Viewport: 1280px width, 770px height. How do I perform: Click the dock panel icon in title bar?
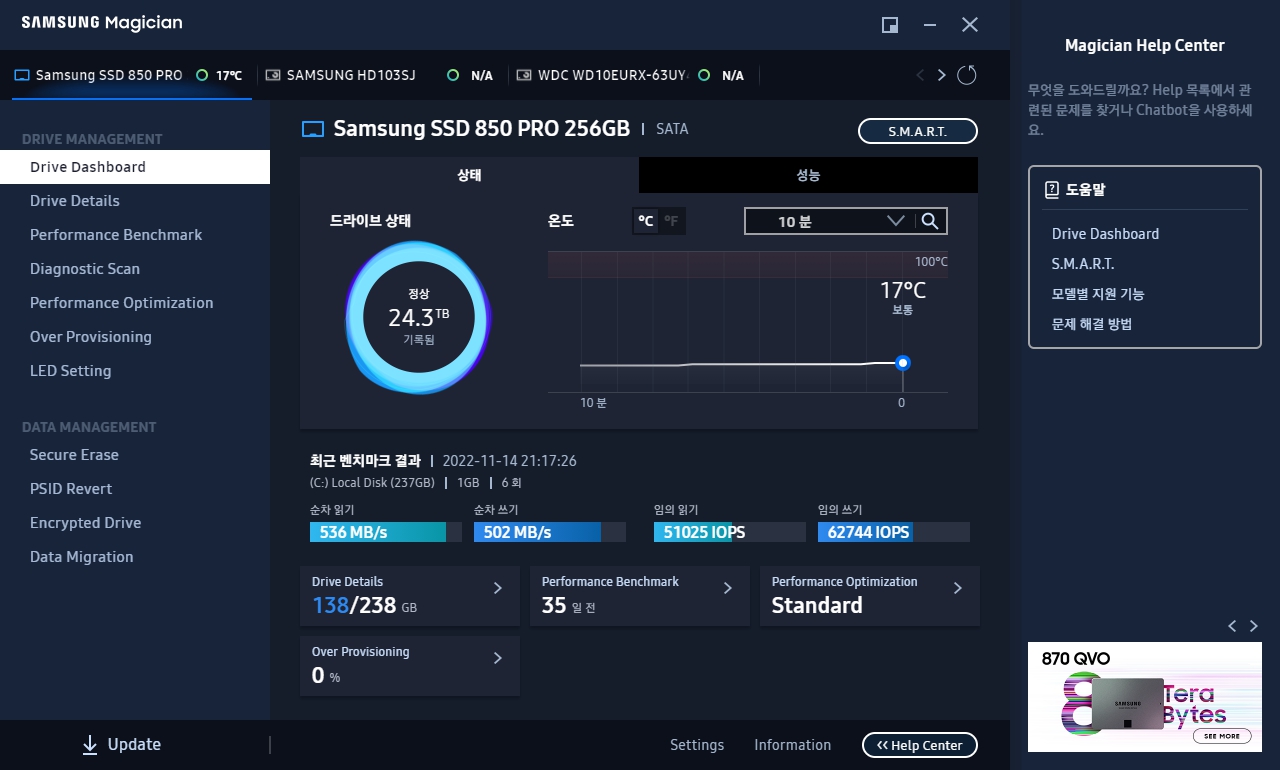(889, 25)
